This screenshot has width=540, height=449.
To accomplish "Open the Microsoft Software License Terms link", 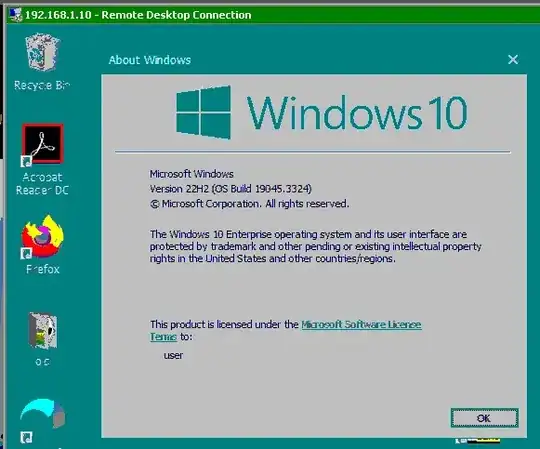I will click(x=361, y=325).
